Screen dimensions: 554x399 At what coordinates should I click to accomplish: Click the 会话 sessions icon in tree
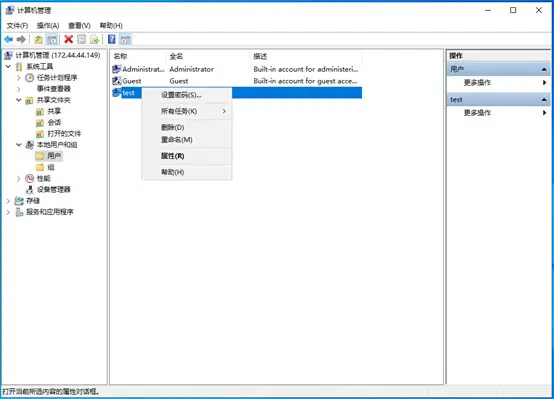point(40,123)
